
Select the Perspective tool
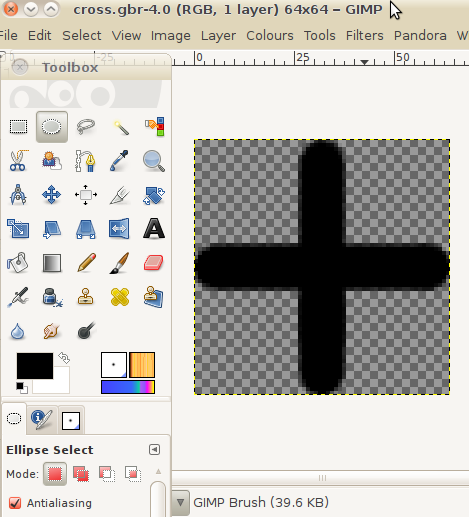coord(86,229)
